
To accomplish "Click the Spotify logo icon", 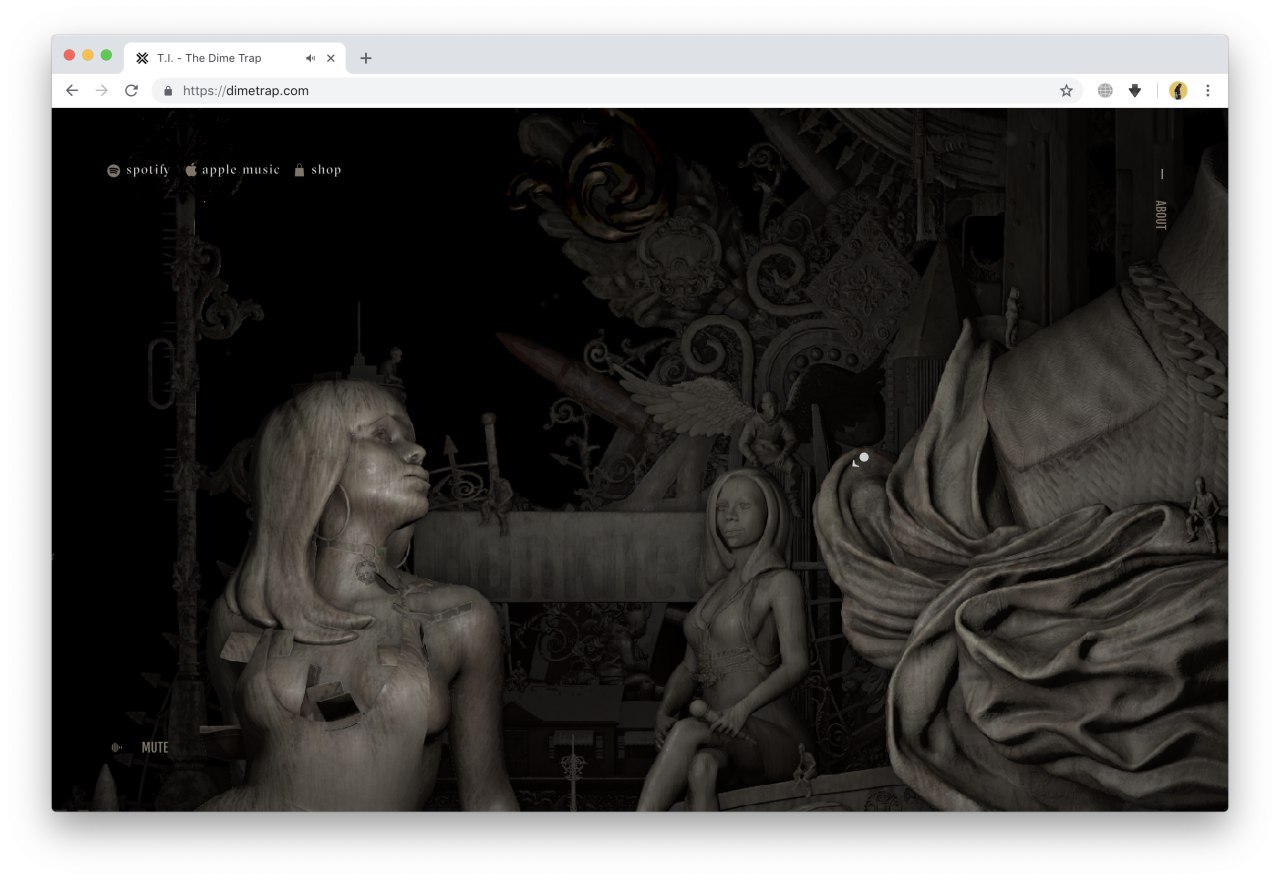I will pos(113,170).
